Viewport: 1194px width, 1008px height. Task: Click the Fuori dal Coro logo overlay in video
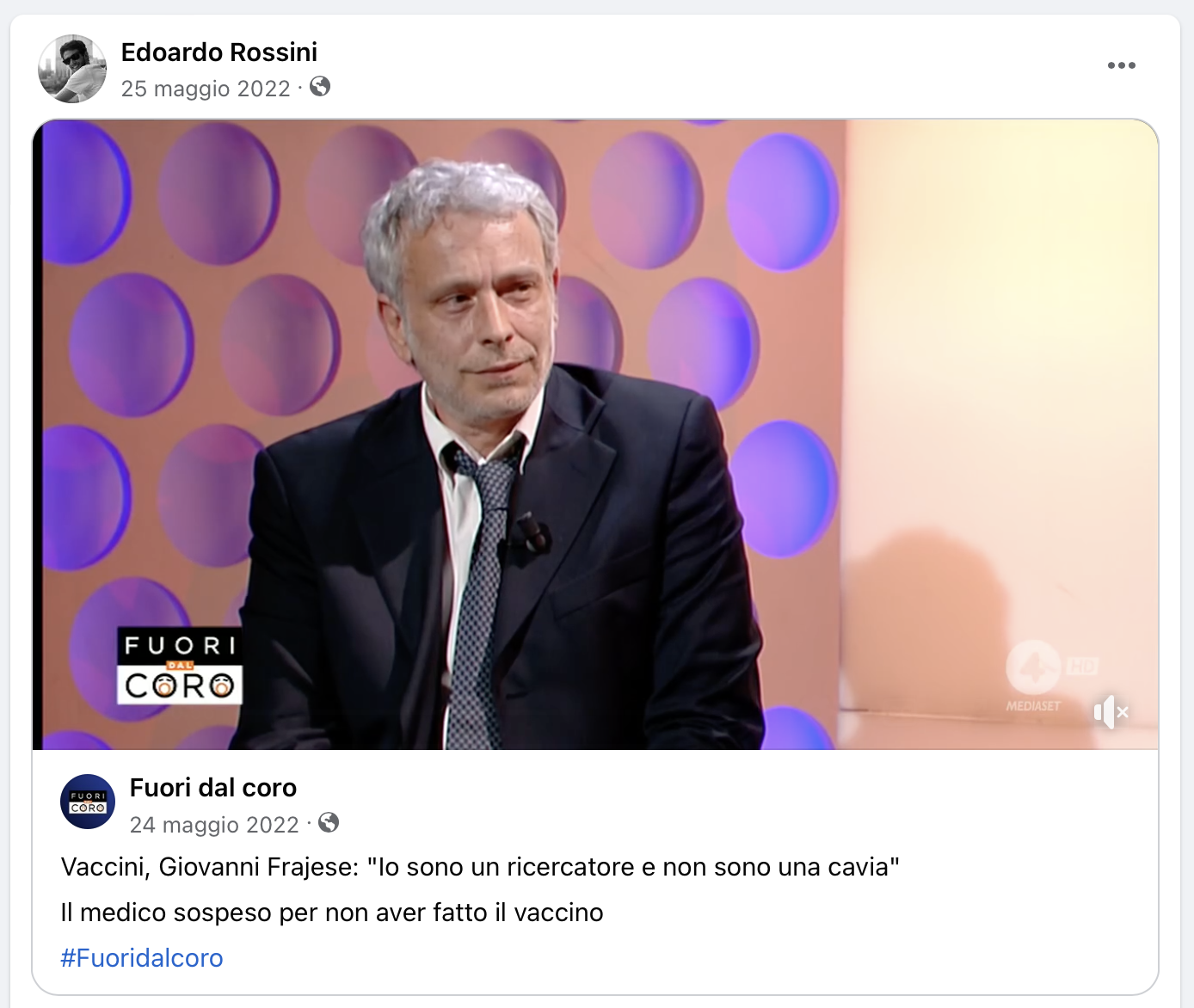pos(180,666)
